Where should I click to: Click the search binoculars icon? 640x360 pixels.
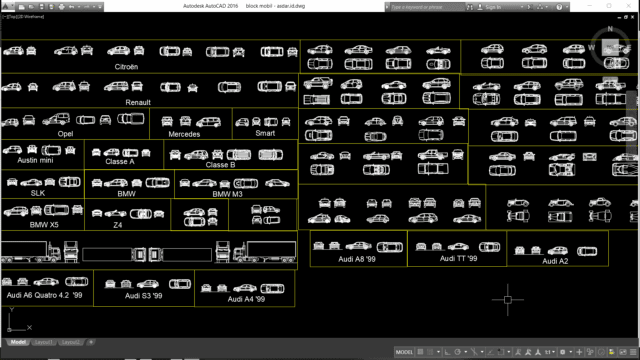tap(470, 7)
